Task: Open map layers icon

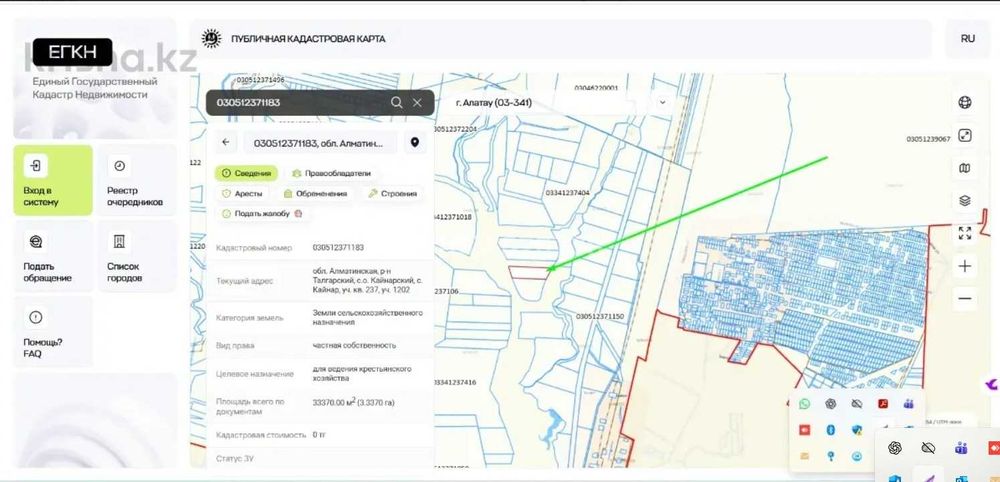Action: 965,201
